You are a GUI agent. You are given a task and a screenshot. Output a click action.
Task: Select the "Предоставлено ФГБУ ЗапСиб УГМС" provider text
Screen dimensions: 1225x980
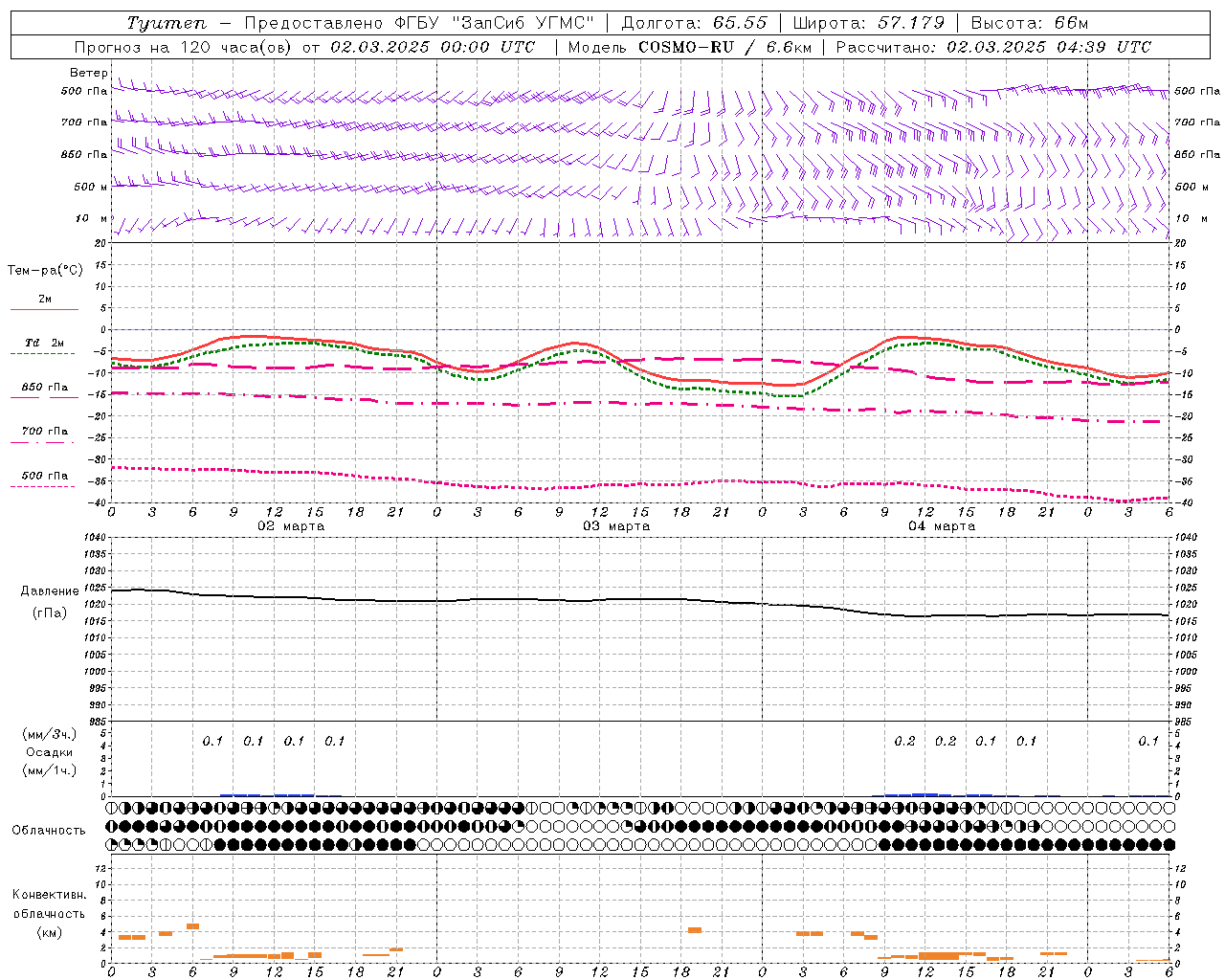(419, 23)
